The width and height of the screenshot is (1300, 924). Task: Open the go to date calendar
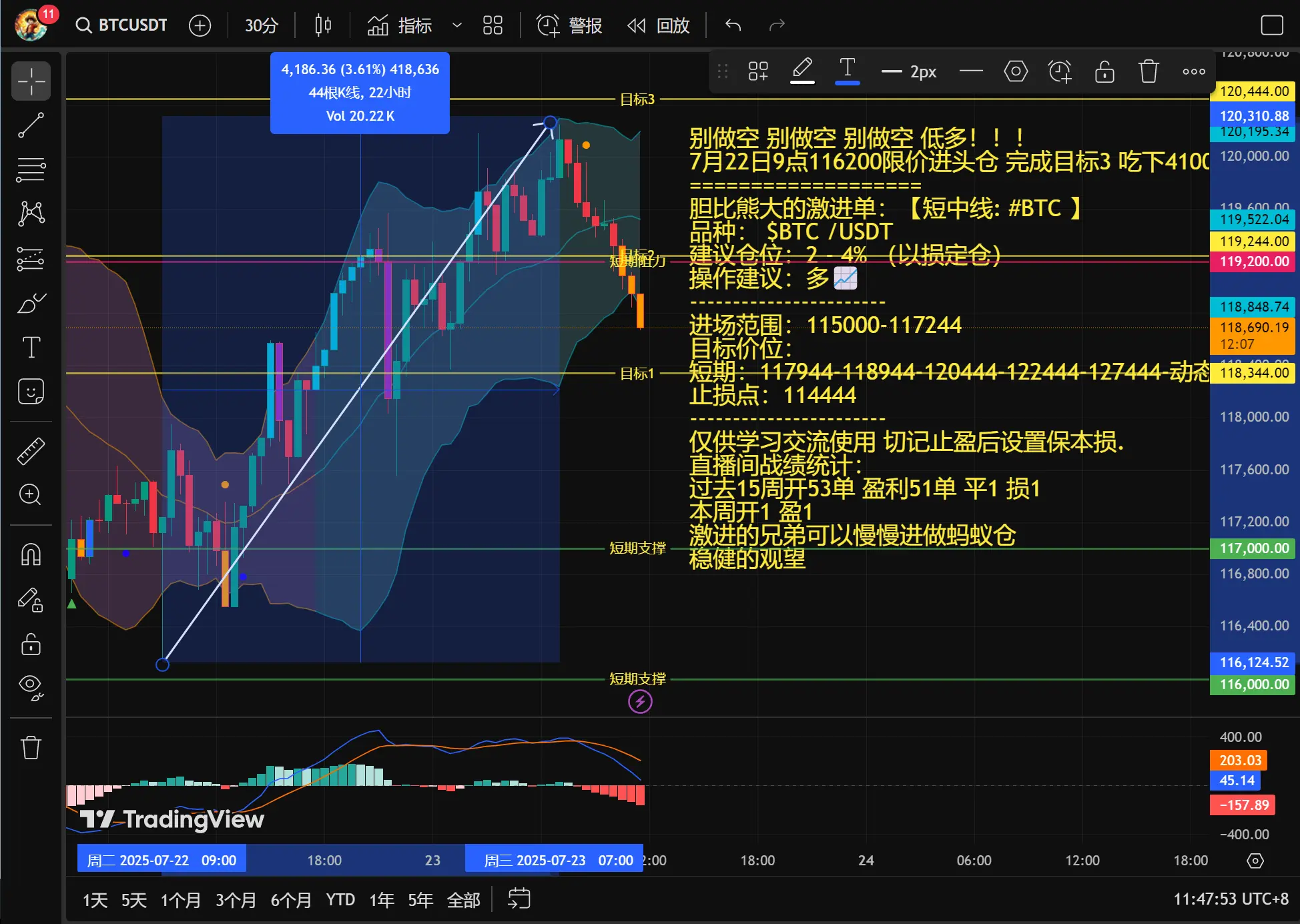tap(519, 899)
